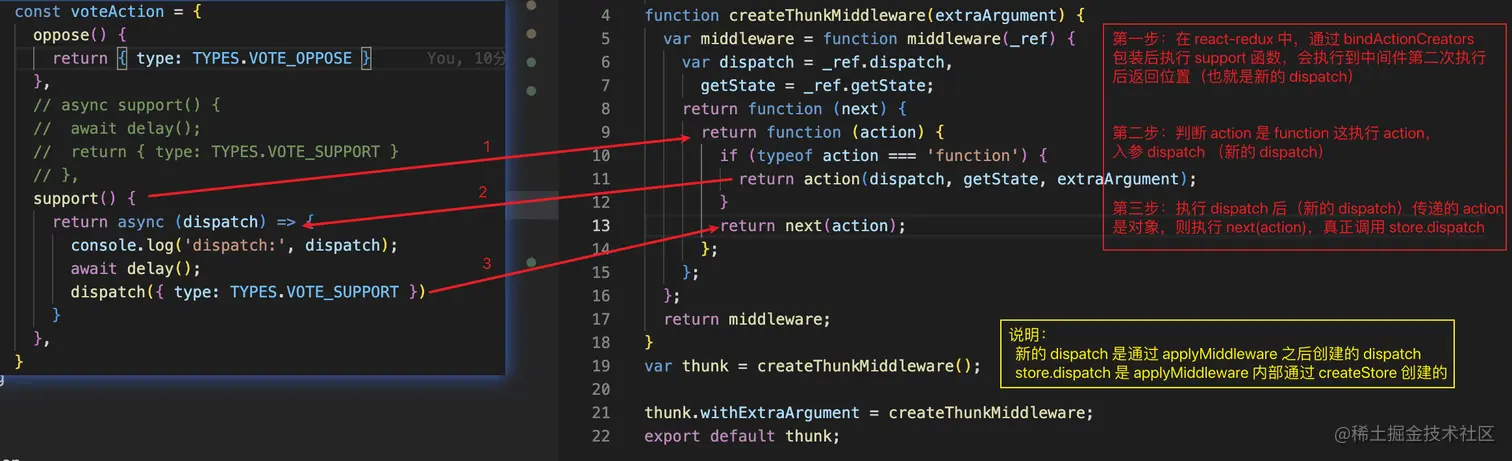Viewport: 1512px width, 461px height.
Task: Click 'dispatch({ type: TYPES.VOTE_SUPPORT })' line
Action: coord(248,292)
